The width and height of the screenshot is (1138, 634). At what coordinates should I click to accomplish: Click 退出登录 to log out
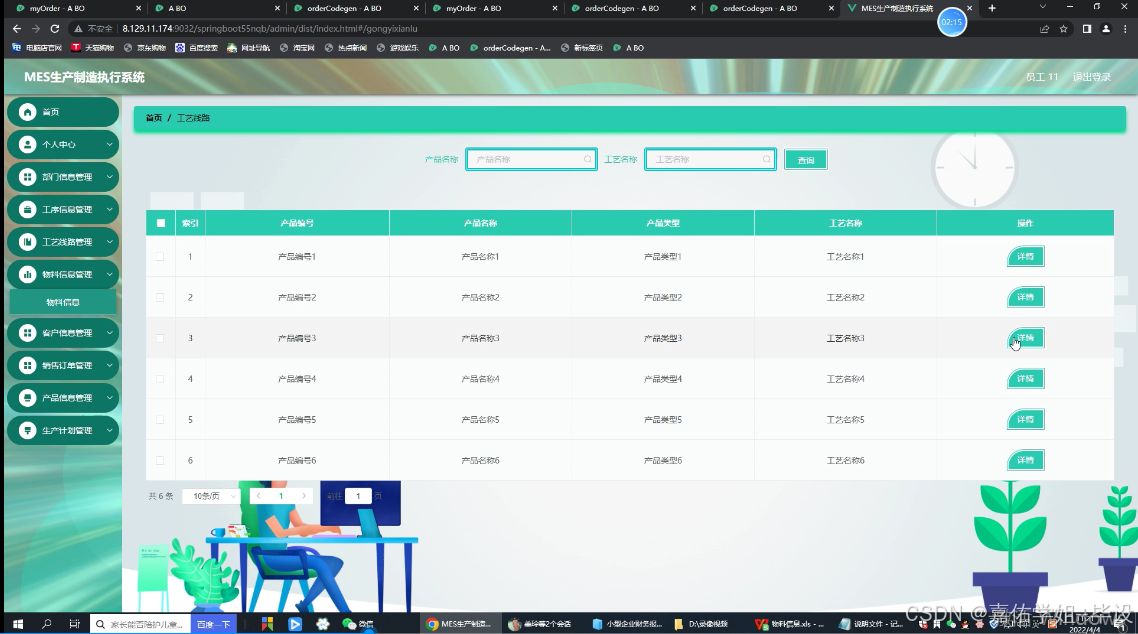(x=1092, y=75)
